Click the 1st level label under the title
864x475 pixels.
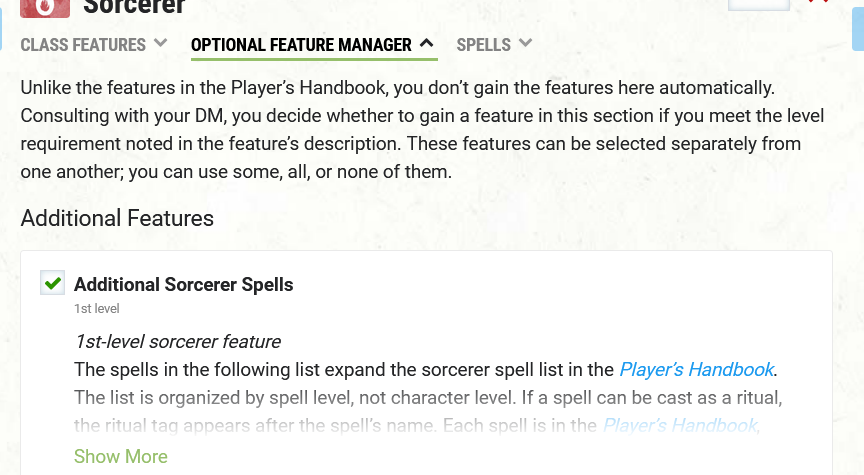[96, 309]
